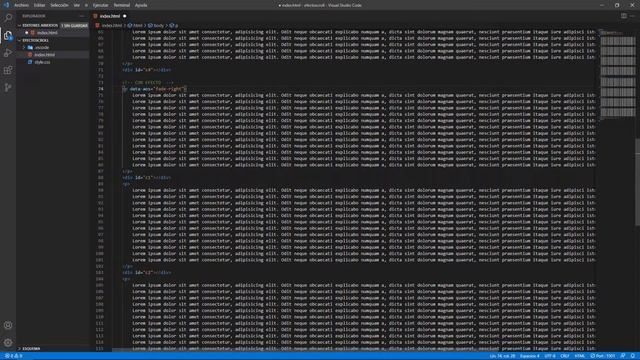Open the Ejecutar menu
This screenshot has height=360, width=640.
pyautogui.click(x=100, y=5)
